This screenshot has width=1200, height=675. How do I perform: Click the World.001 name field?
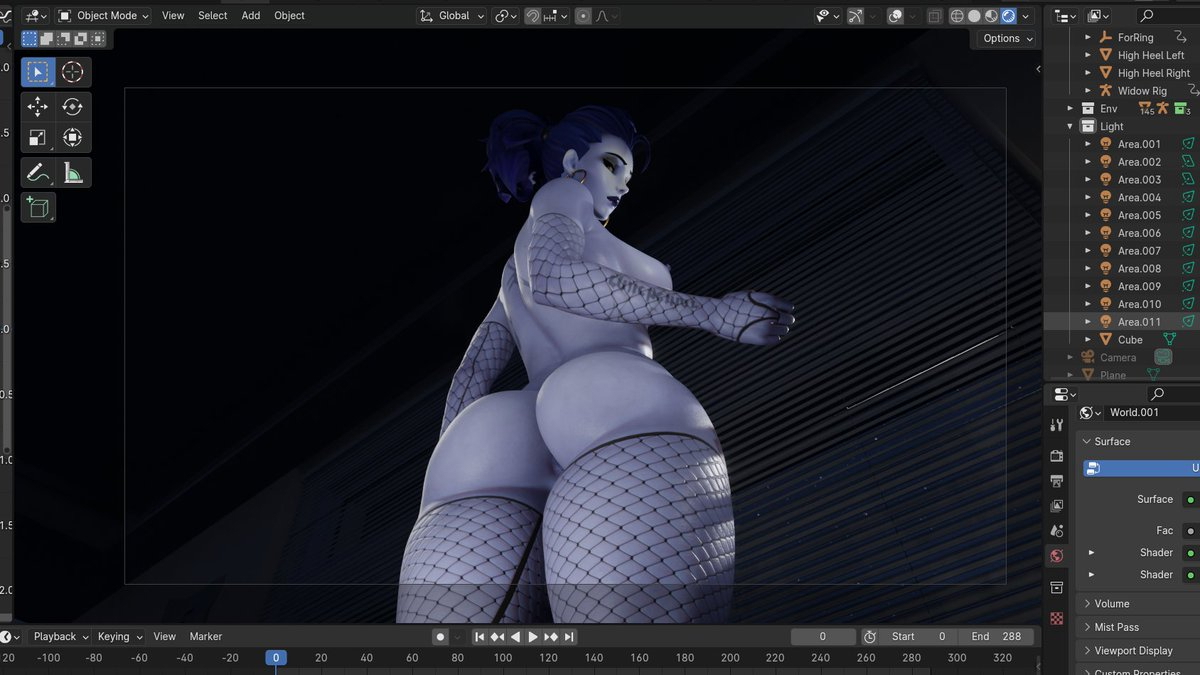click(x=1153, y=413)
